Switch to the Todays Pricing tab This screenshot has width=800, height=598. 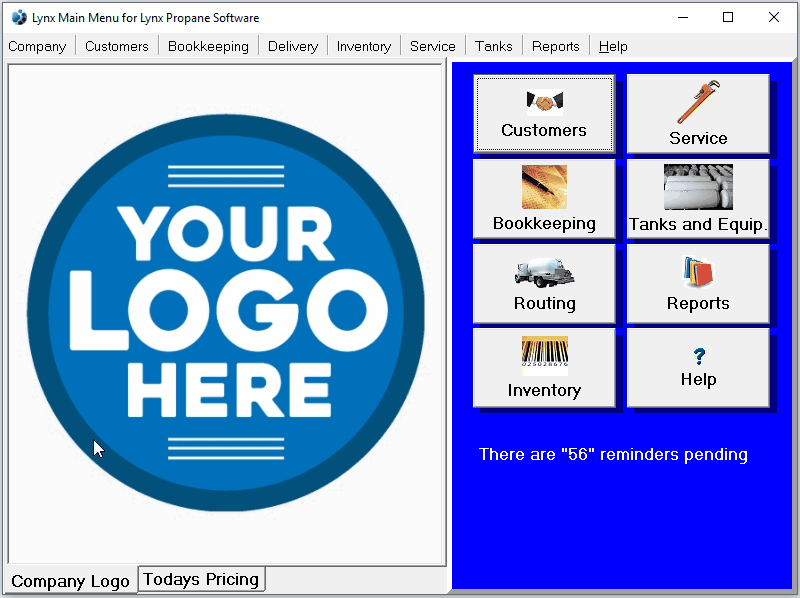201,578
